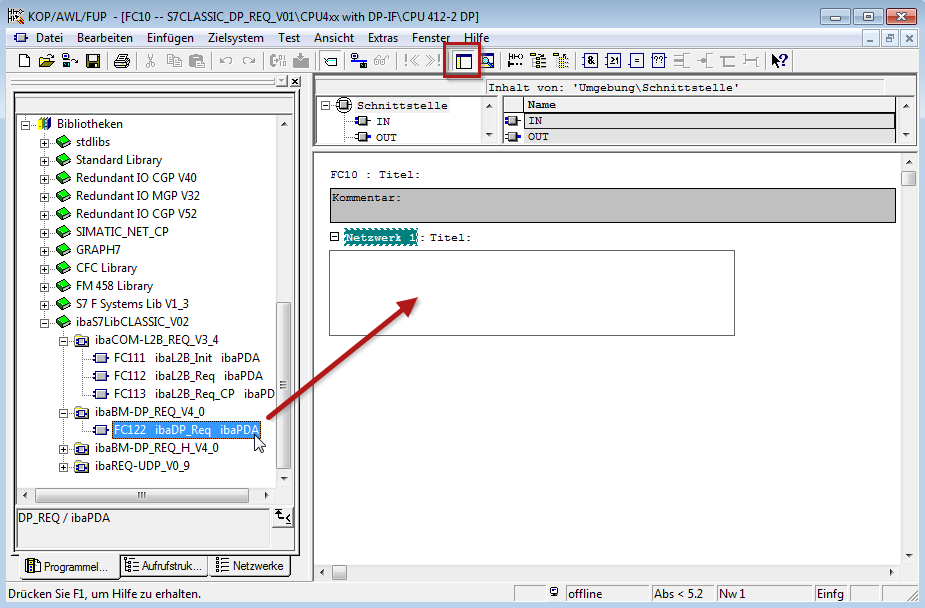Switch to the Netzwerke tab

click(250, 566)
